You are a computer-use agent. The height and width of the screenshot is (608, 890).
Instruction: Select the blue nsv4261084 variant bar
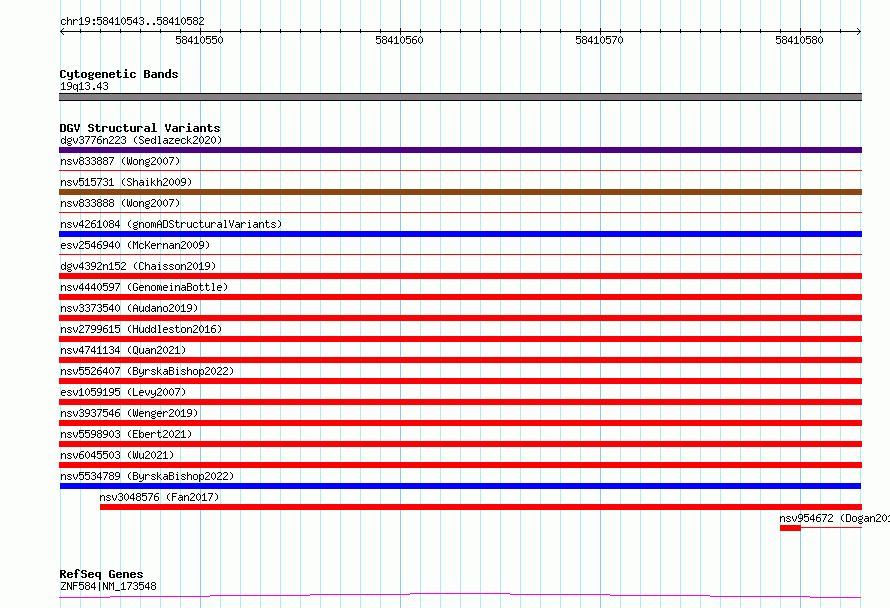[x=460, y=234]
